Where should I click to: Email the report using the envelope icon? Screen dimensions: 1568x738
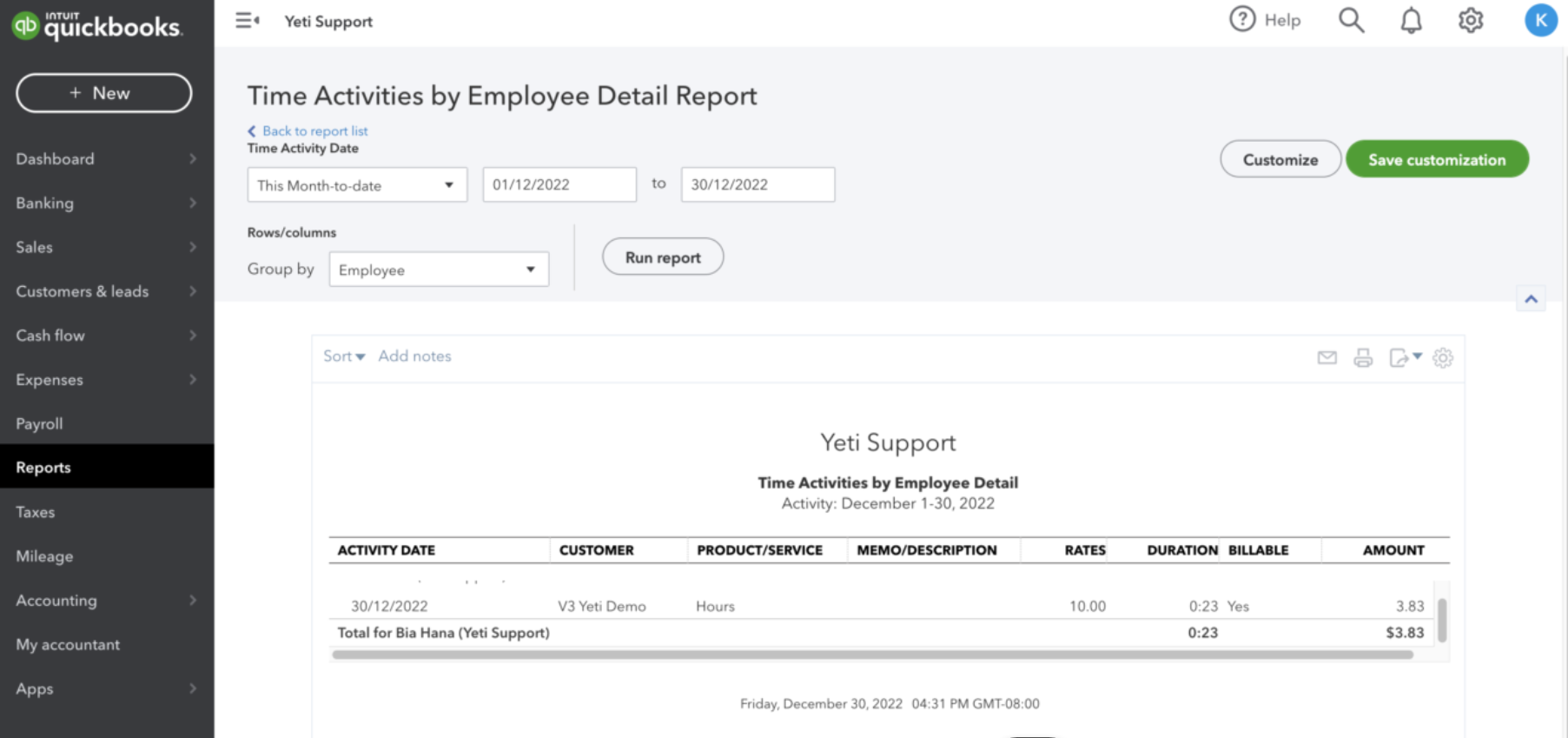pyautogui.click(x=1327, y=357)
